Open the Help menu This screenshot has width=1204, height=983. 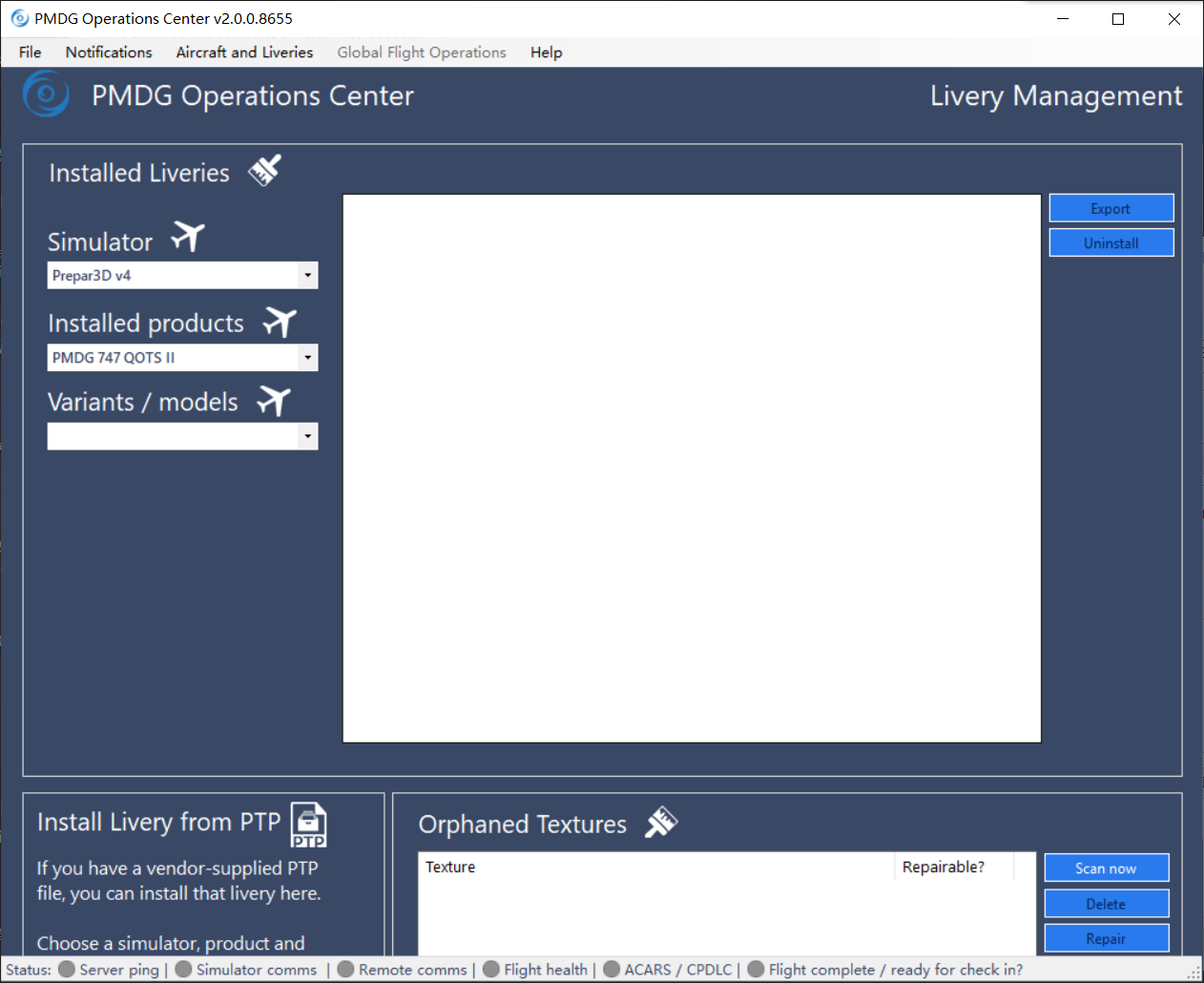(x=547, y=52)
